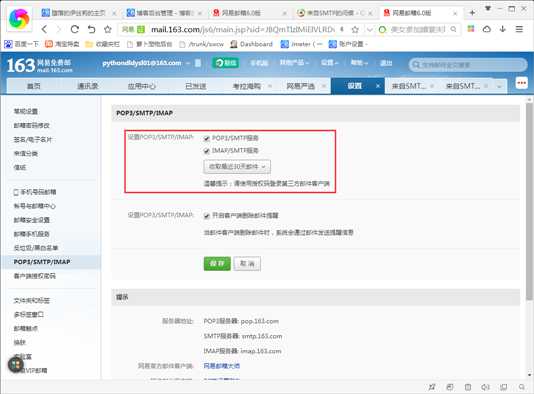Viewport: 534px width, 394px height.
Task: Click the browser search input field
Action: [418, 30]
